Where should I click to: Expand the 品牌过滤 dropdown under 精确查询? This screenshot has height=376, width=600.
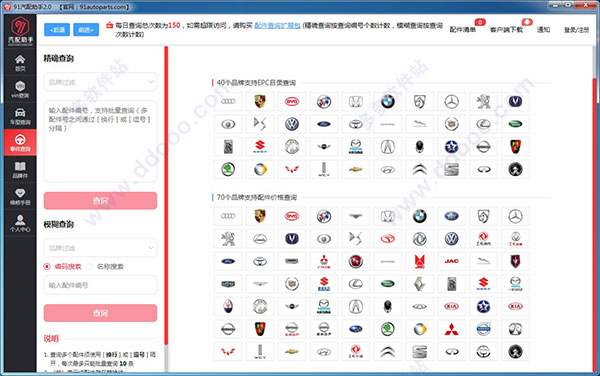(x=100, y=82)
